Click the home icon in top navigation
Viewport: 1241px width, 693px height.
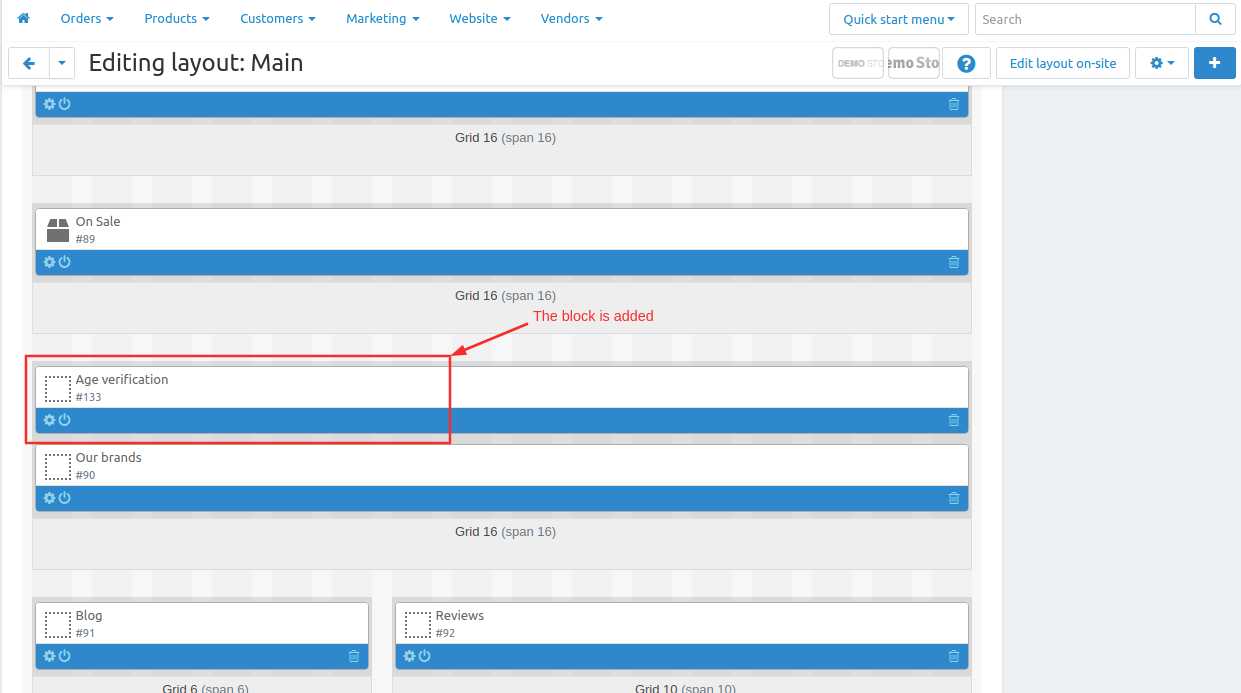pos(24,19)
